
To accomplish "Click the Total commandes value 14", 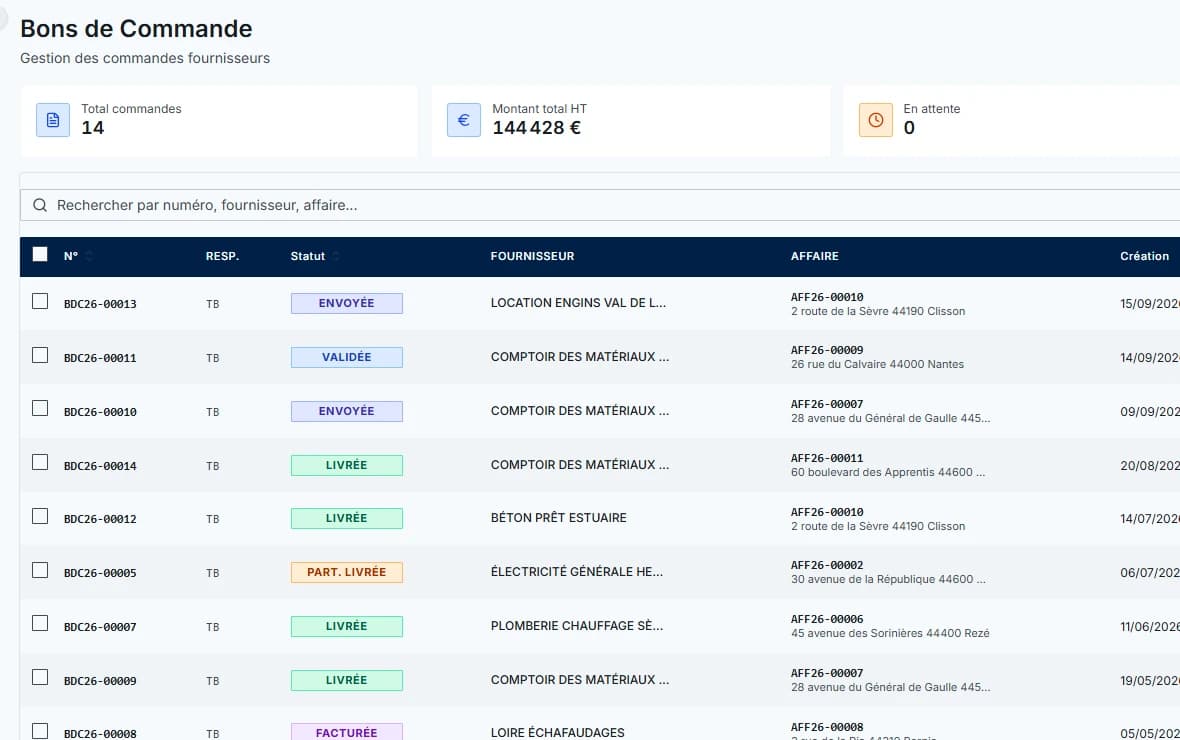I will (93, 128).
